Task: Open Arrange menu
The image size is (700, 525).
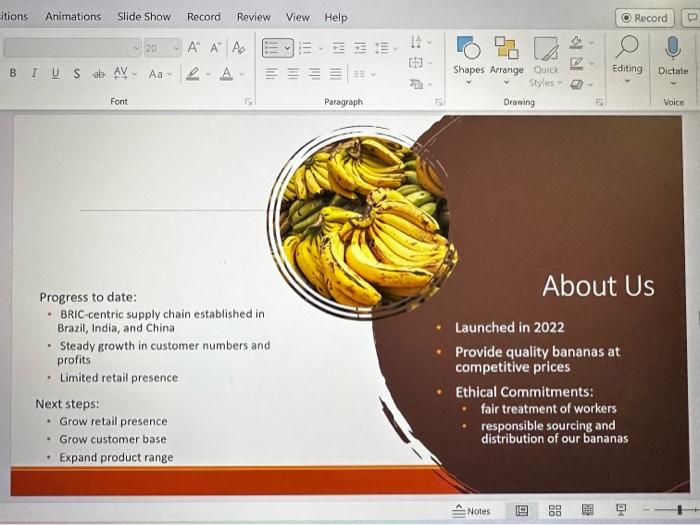Action: pos(506,60)
